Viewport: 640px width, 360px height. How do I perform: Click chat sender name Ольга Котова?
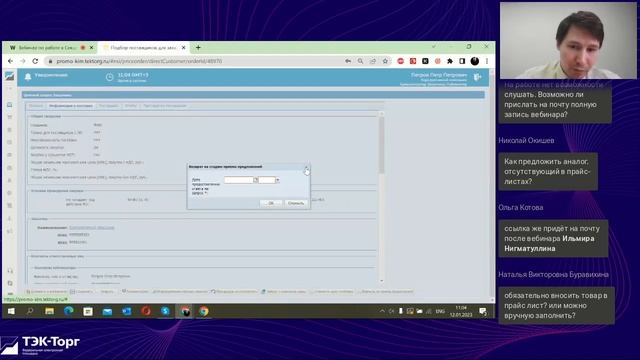520,207
